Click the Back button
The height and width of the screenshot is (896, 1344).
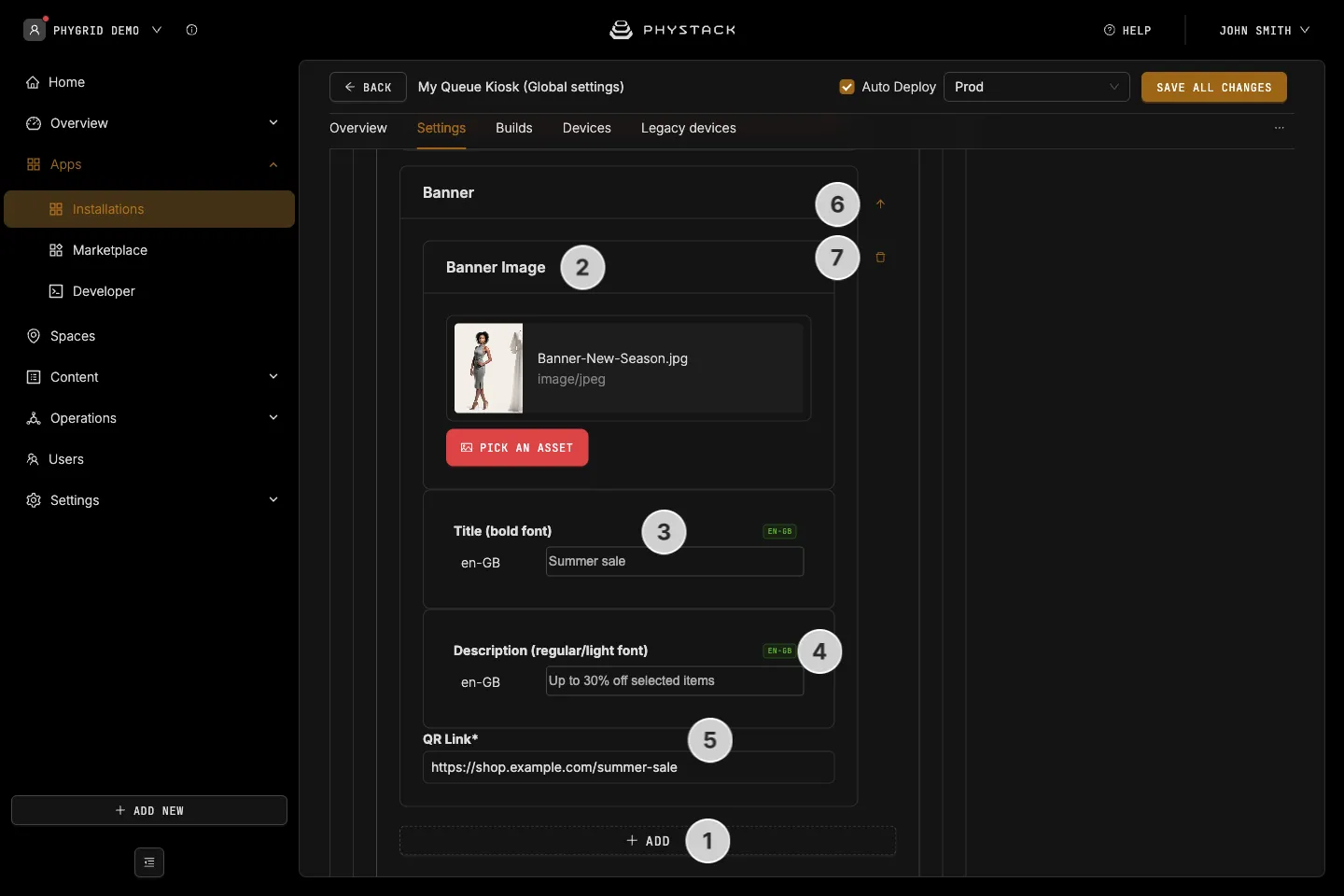[368, 87]
